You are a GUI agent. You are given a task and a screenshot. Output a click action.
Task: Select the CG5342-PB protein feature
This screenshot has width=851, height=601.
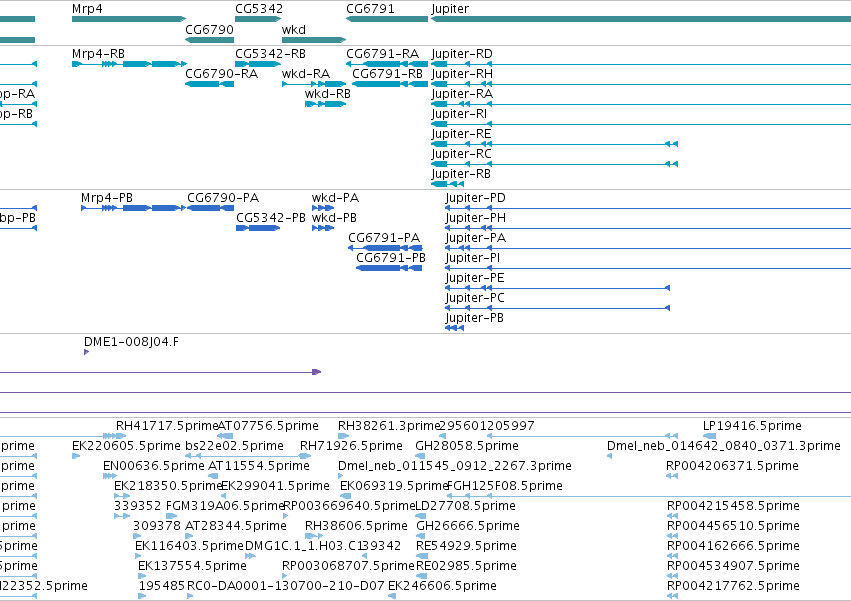point(258,228)
